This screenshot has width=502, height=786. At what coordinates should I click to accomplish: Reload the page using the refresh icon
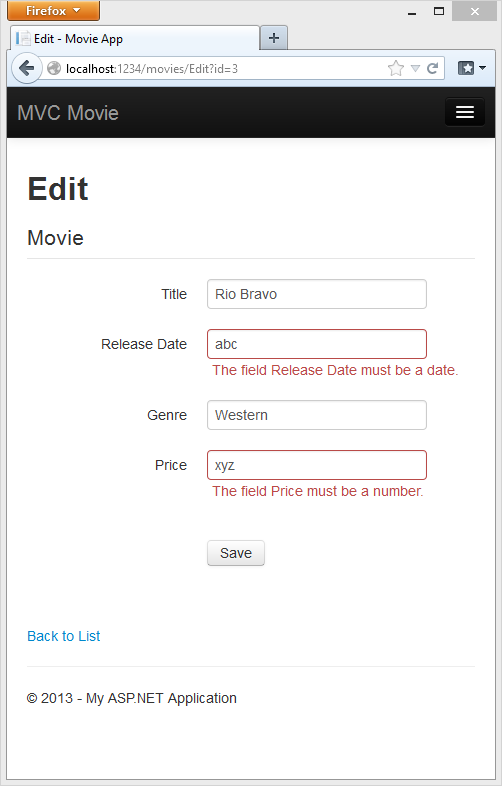click(x=432, y=68)
